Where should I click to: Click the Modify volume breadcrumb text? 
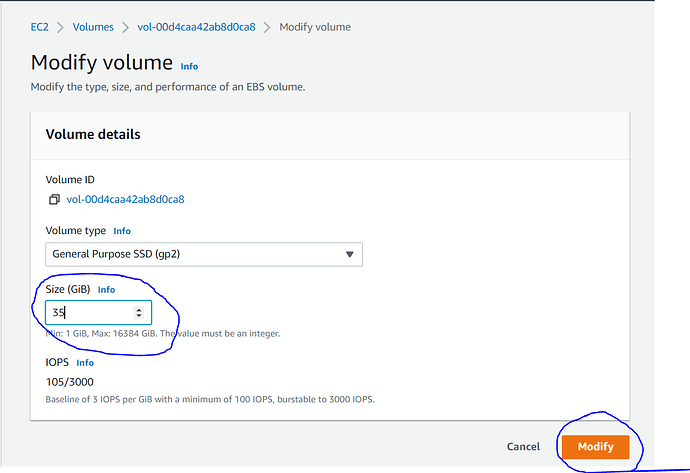[315, 27]
